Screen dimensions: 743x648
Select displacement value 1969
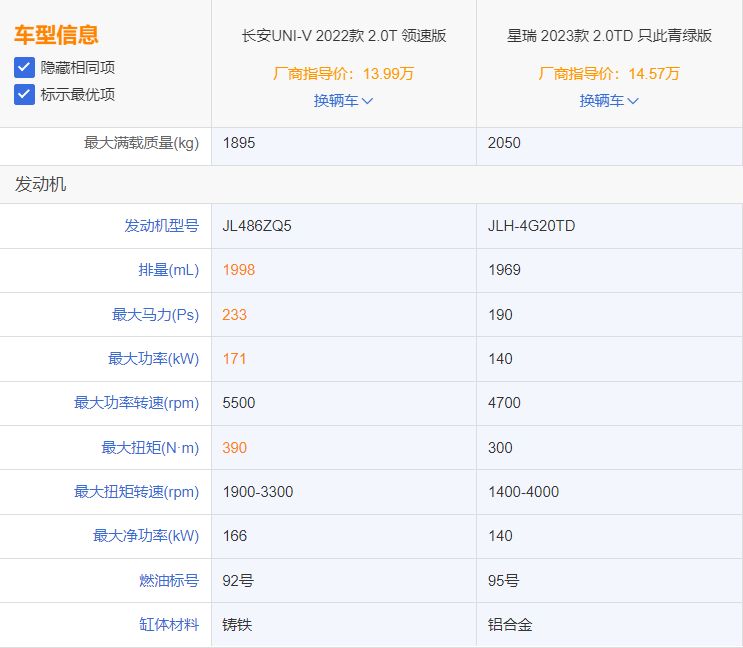[504, 270]
